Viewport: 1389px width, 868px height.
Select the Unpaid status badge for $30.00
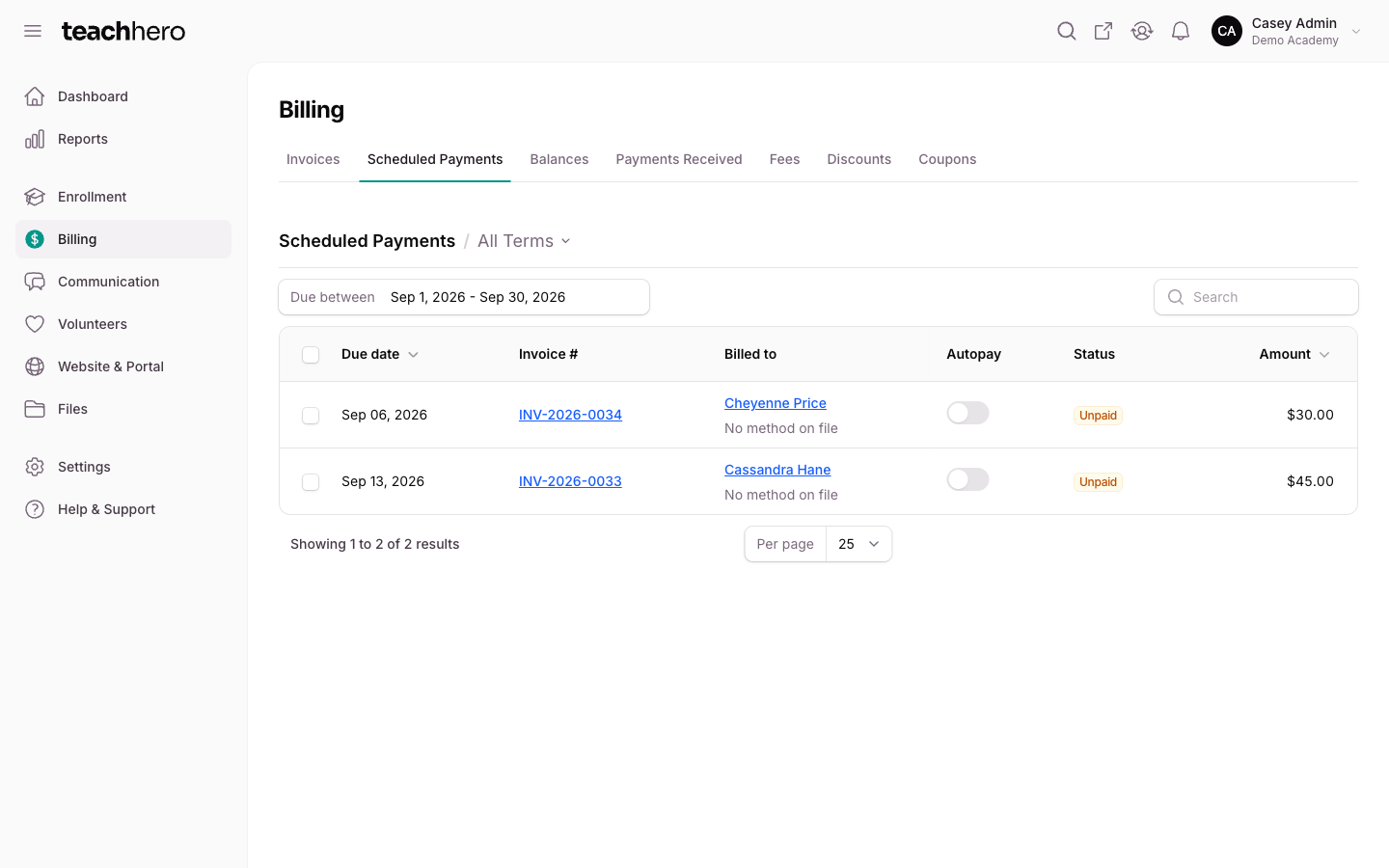(1098, 416)
